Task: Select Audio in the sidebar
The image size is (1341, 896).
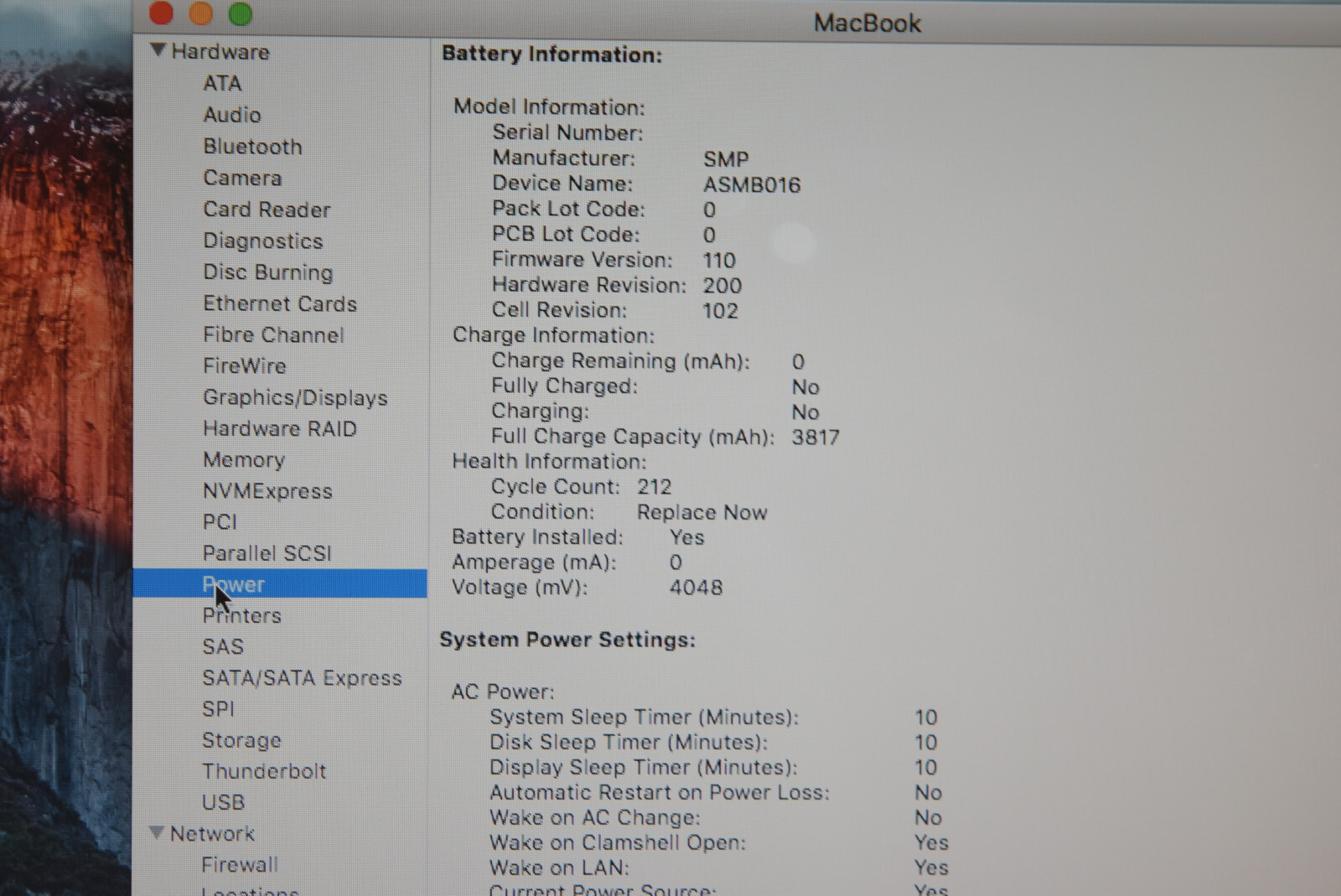Action: coord(231,115)
